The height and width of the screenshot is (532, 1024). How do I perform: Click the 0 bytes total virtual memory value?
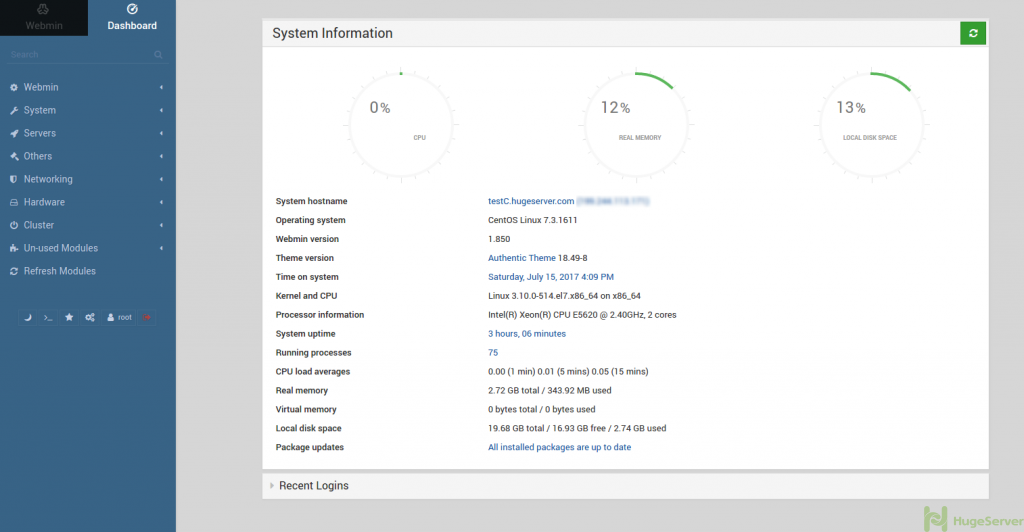[513, 409]
